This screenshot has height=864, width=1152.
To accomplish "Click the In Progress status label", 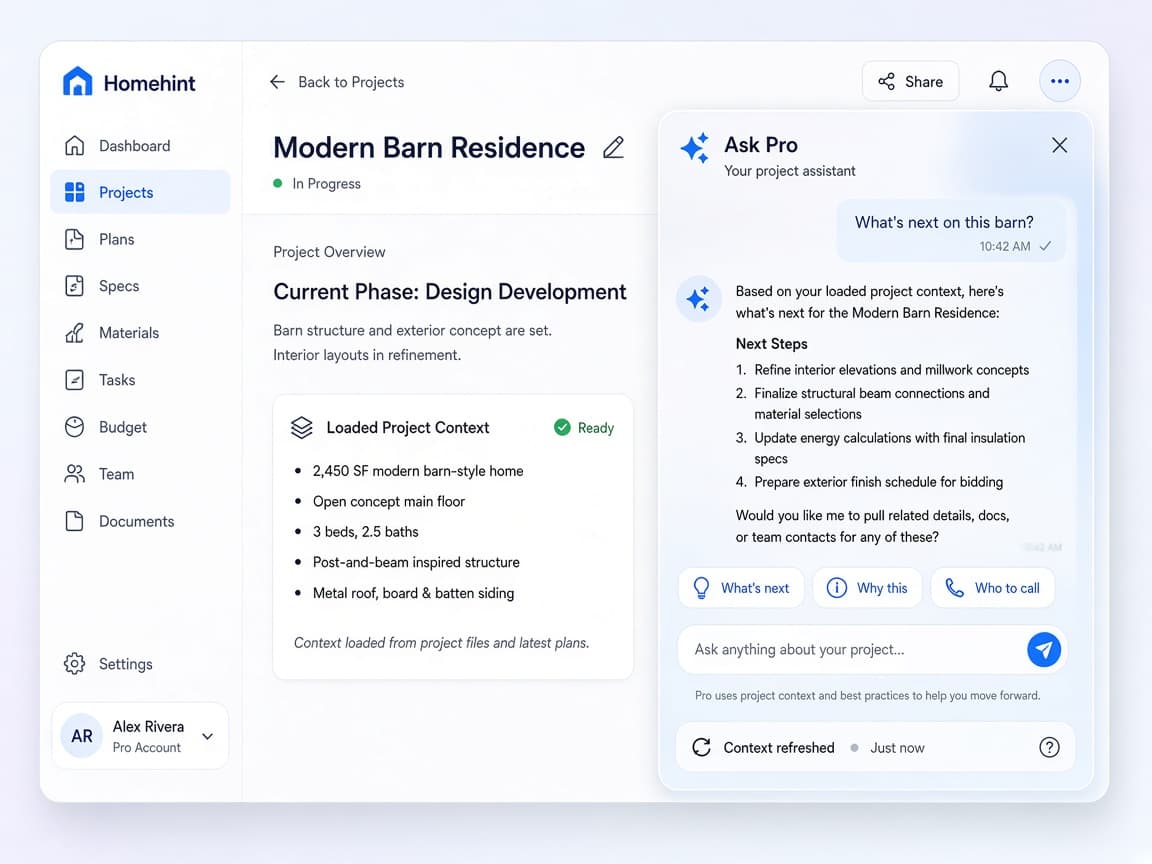I will pyautogui.click(x=326, y=184).
